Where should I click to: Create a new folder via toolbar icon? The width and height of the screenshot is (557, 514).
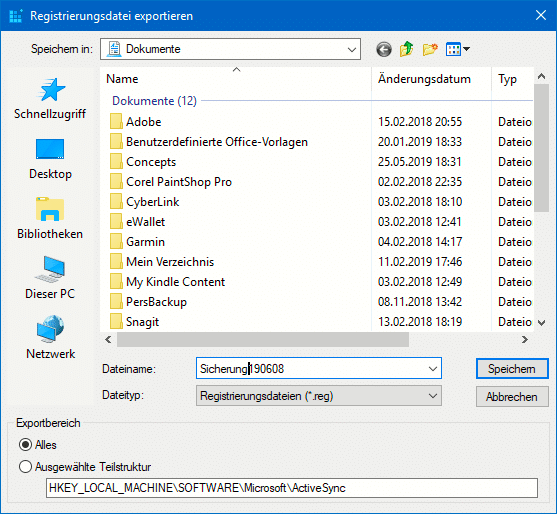click(x=430, y=49)
